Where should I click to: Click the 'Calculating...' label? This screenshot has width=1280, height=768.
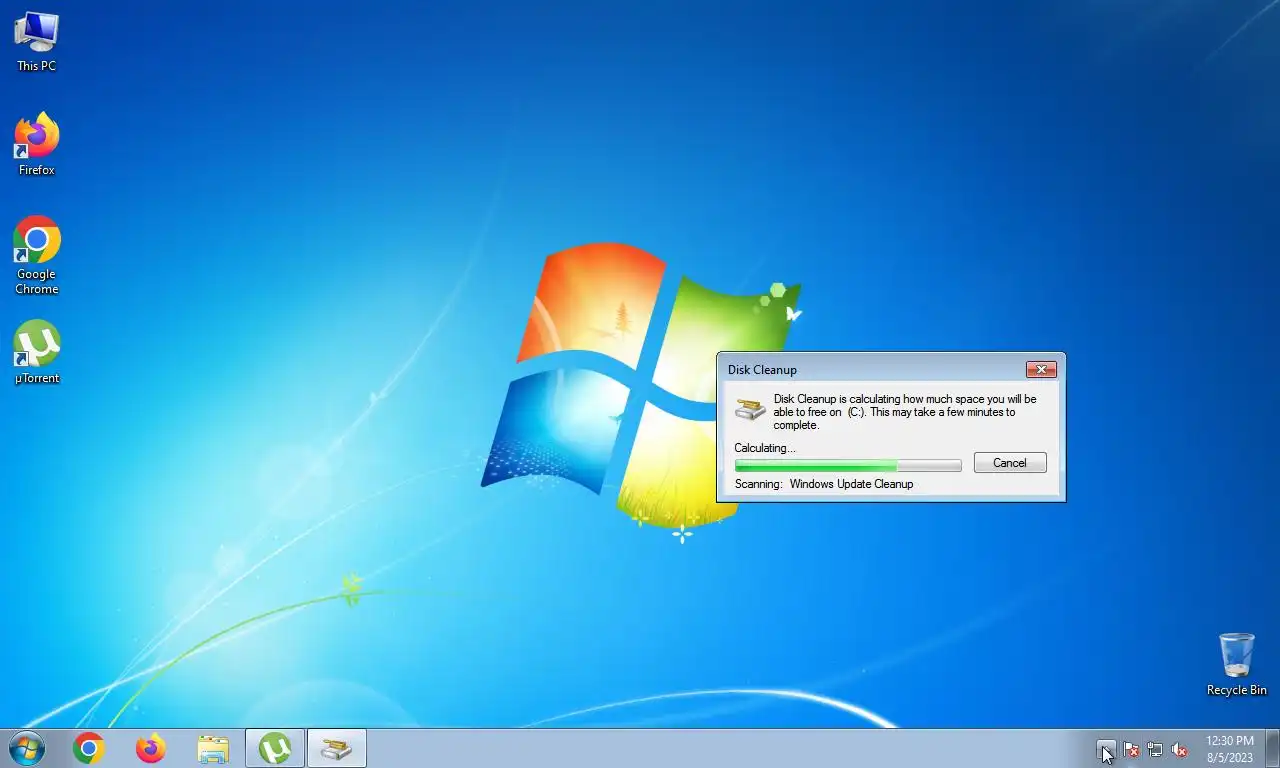[765, 448]
